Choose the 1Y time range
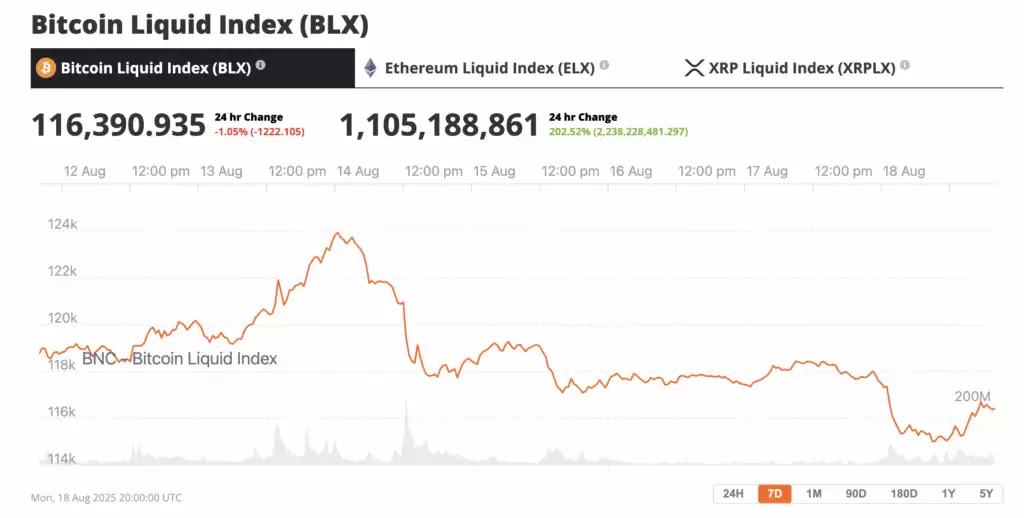1024x518 pixels. click(x=948, y=493)
